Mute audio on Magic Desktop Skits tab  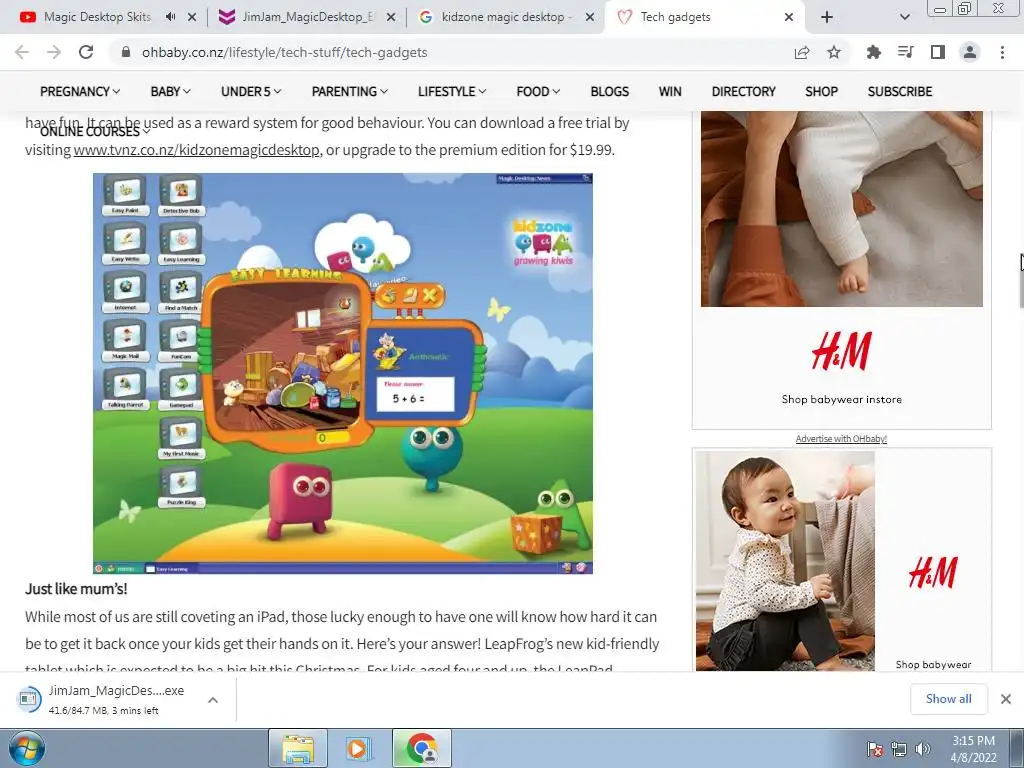(x=170, y=17)
